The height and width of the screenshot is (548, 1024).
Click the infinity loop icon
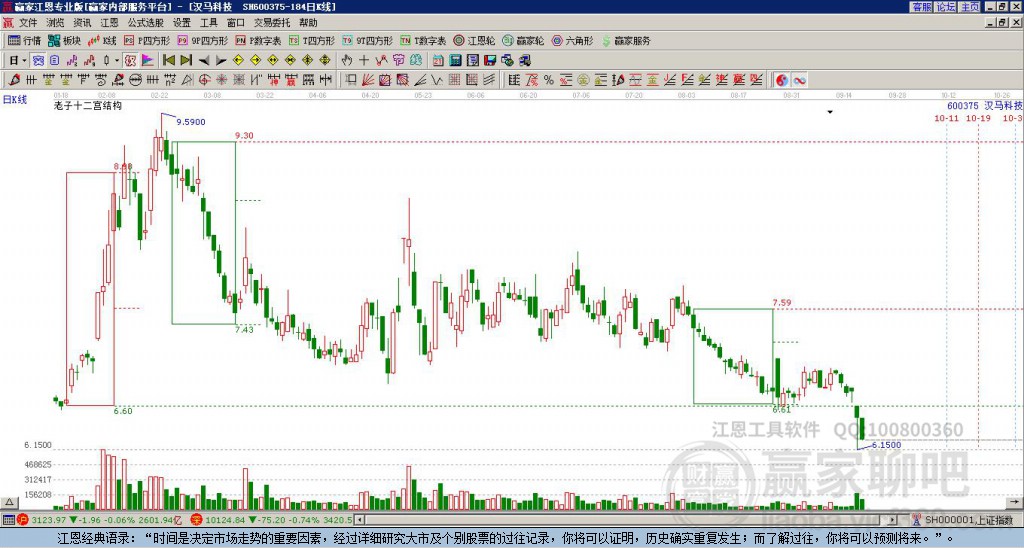tap(799, 80)
